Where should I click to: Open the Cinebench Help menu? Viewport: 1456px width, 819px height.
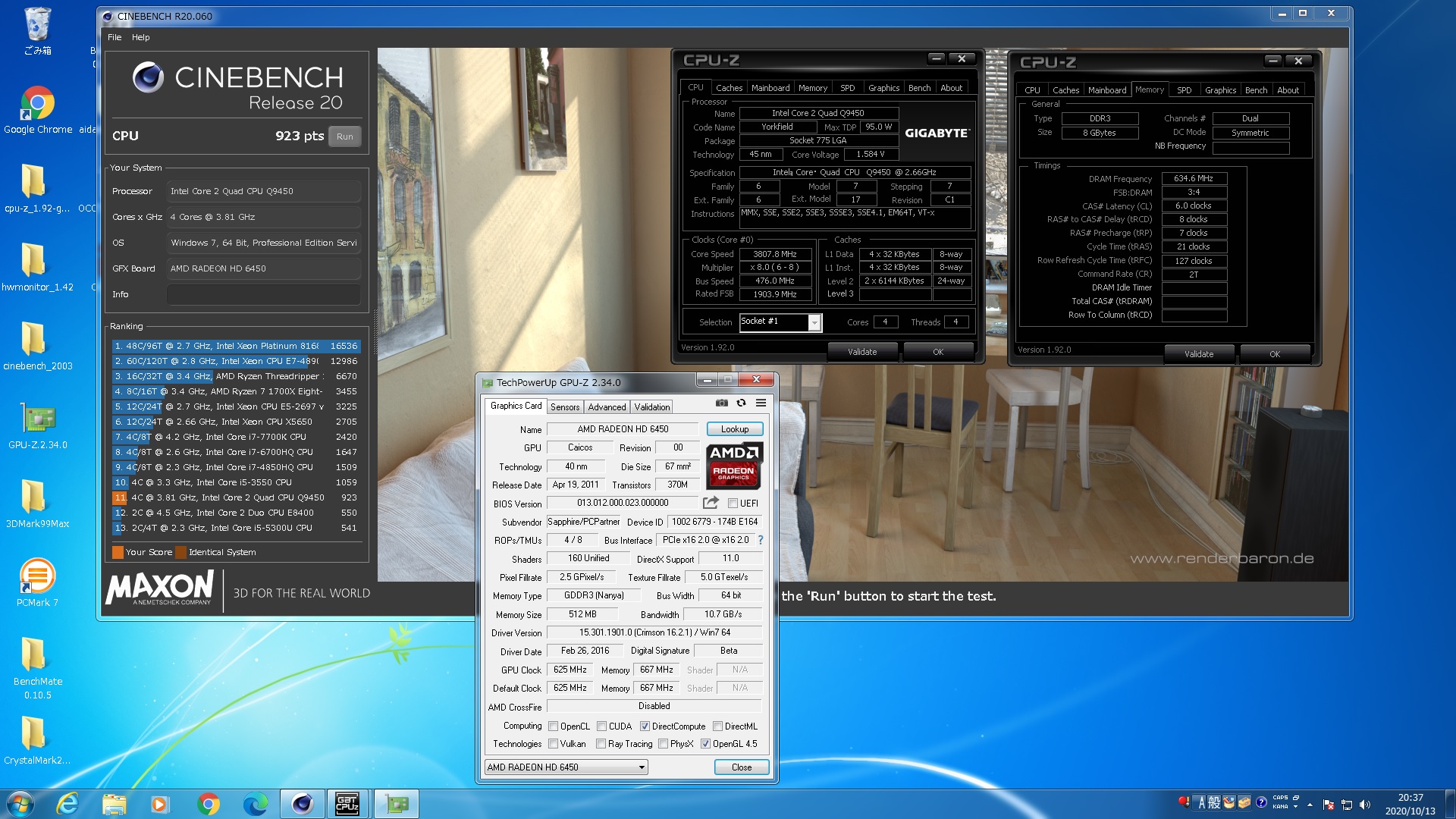(140, 37)
